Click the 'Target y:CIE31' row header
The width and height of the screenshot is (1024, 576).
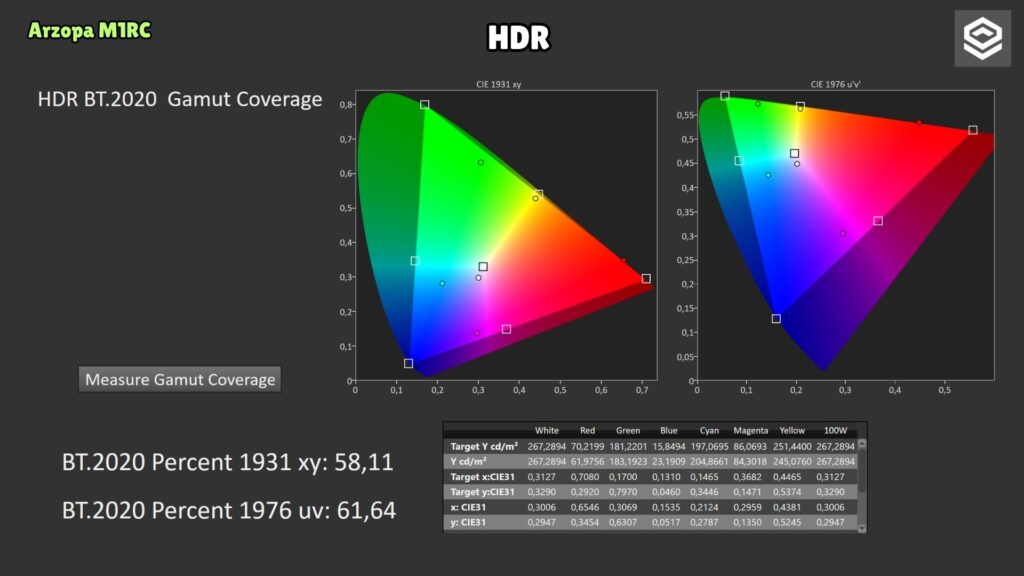pos(482,492)
